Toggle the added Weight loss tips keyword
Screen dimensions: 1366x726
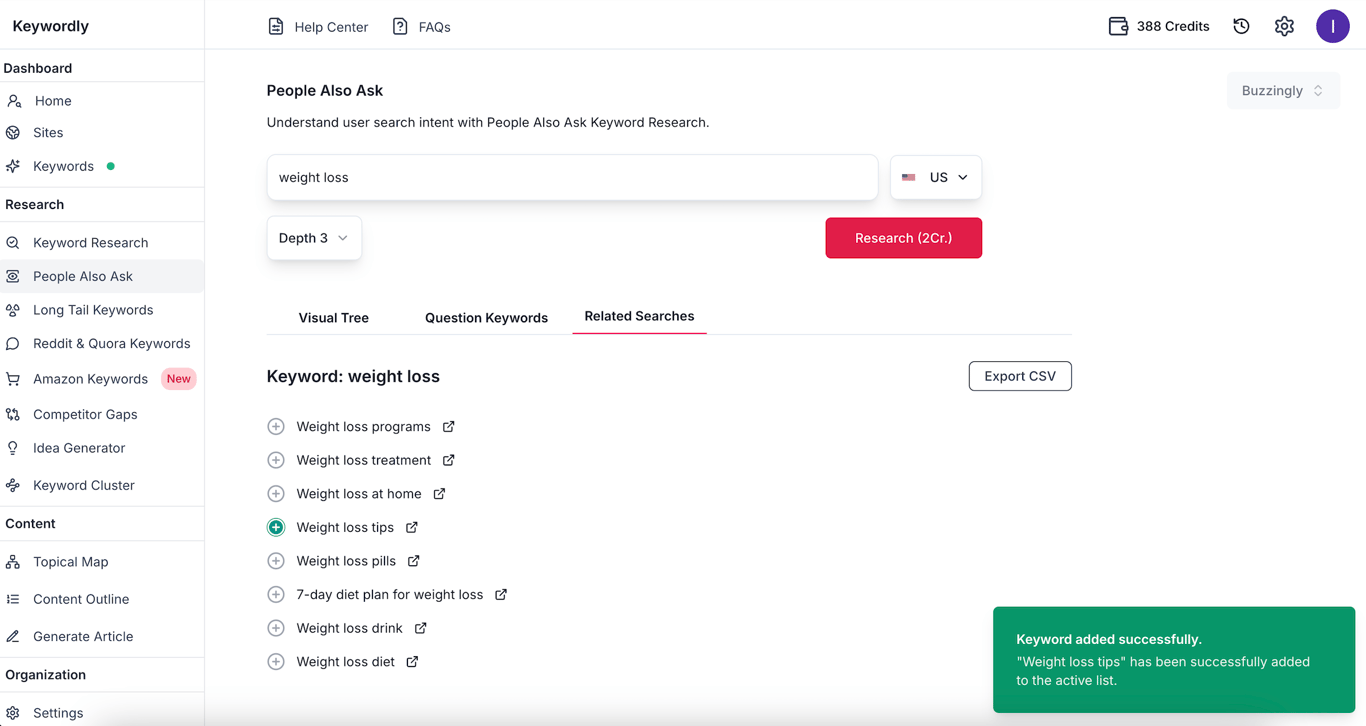coord(276,527)
